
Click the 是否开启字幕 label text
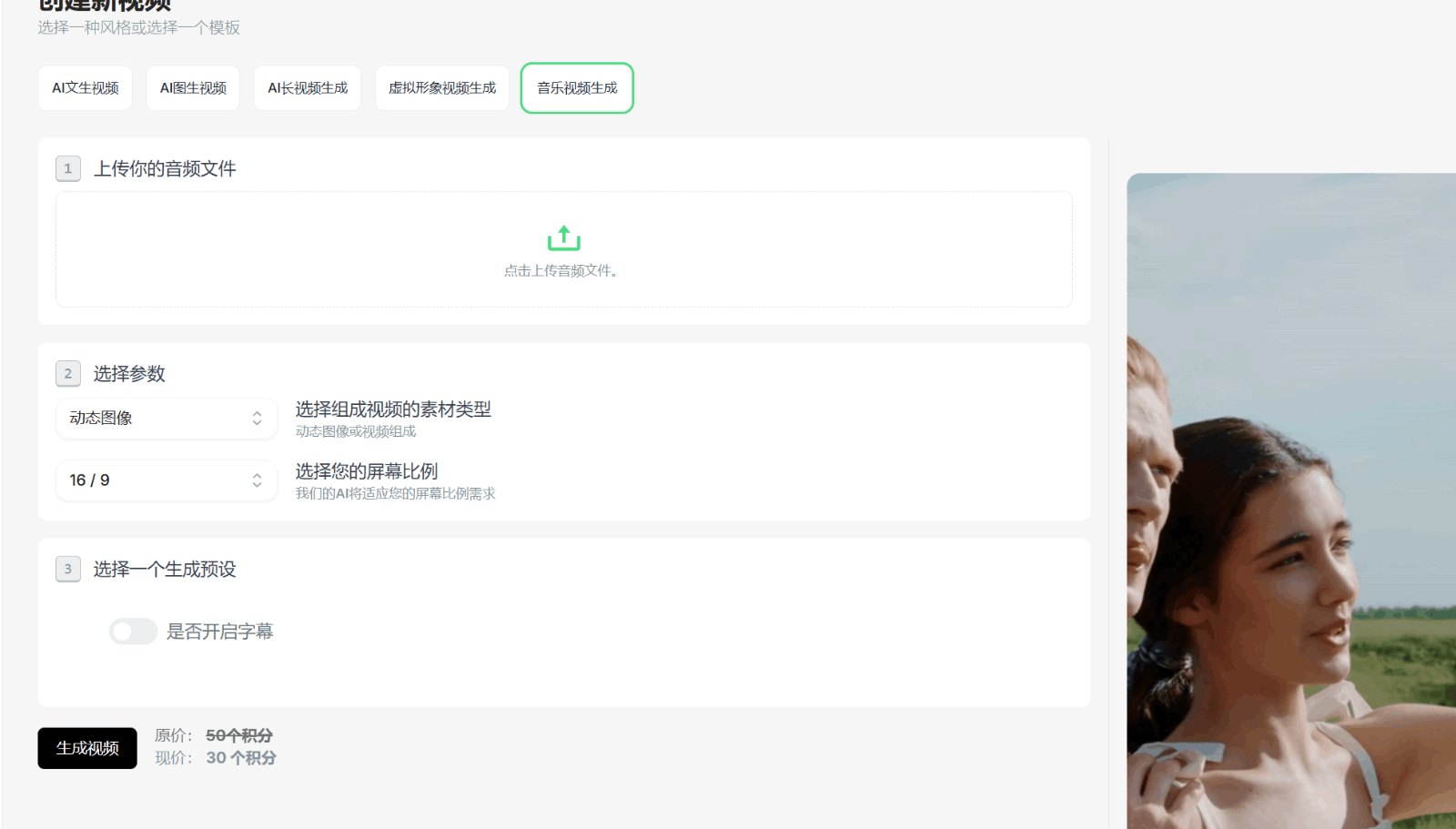219,632
